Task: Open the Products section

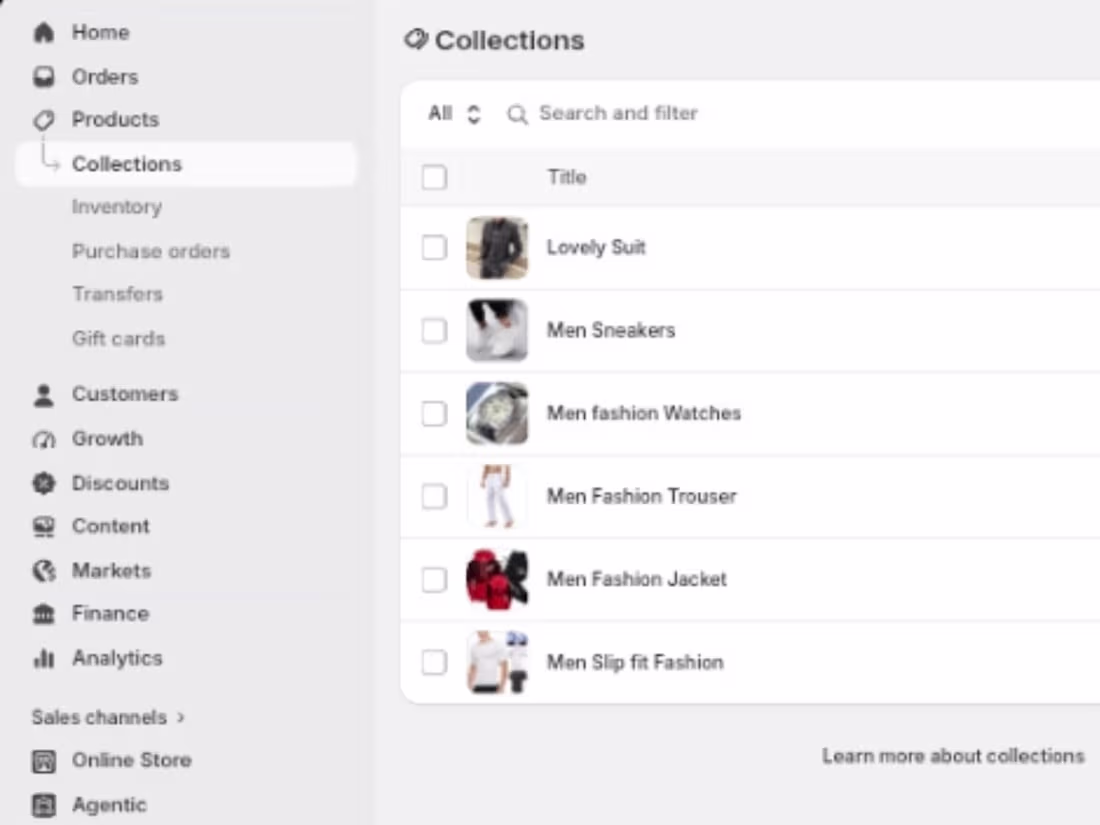Action: pos(116,120)
